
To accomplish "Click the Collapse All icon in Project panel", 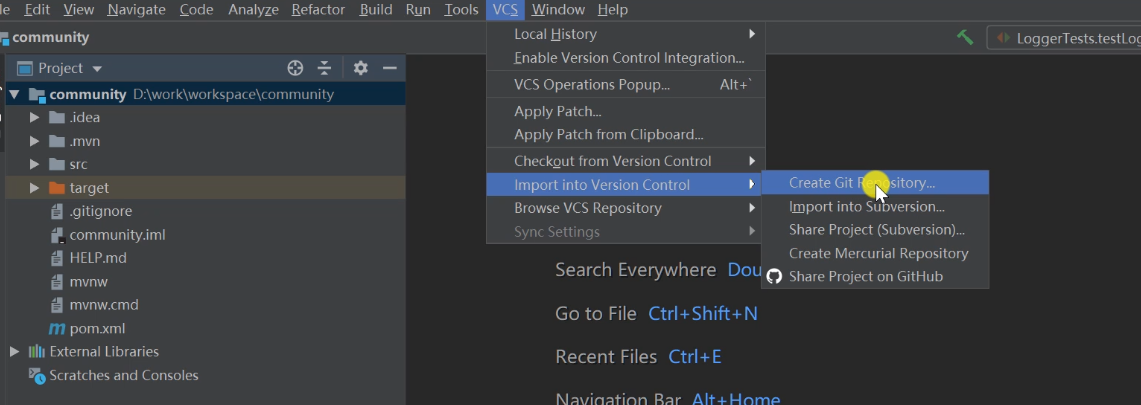I will coord(324,68).
